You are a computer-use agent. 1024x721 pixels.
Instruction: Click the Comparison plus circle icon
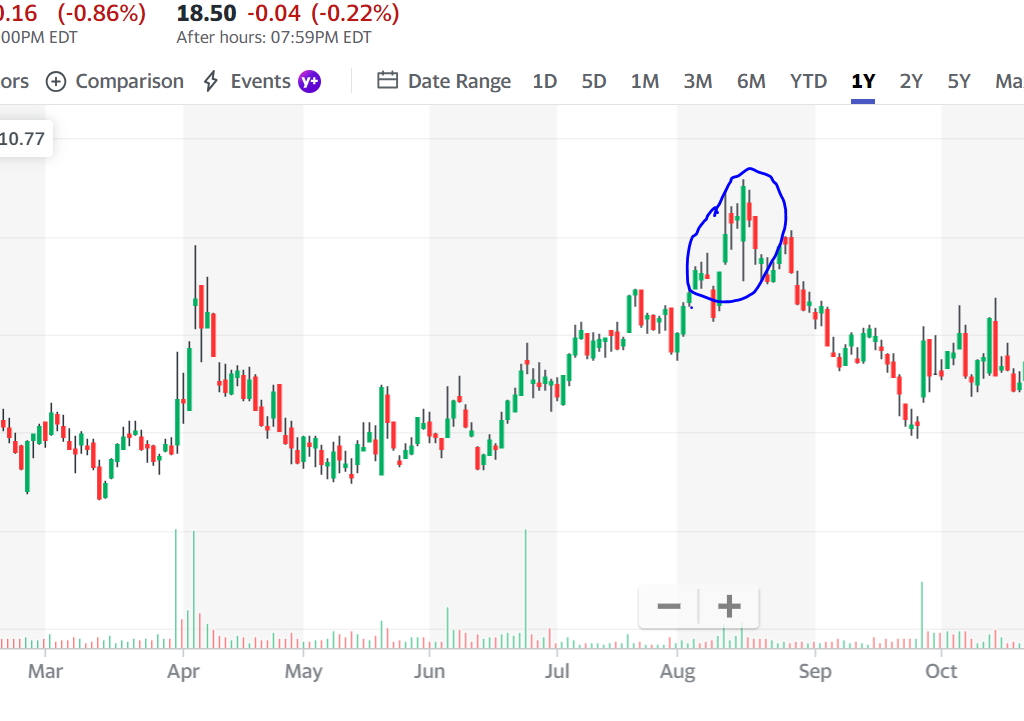pyautogui.click(x=56, y=82)
